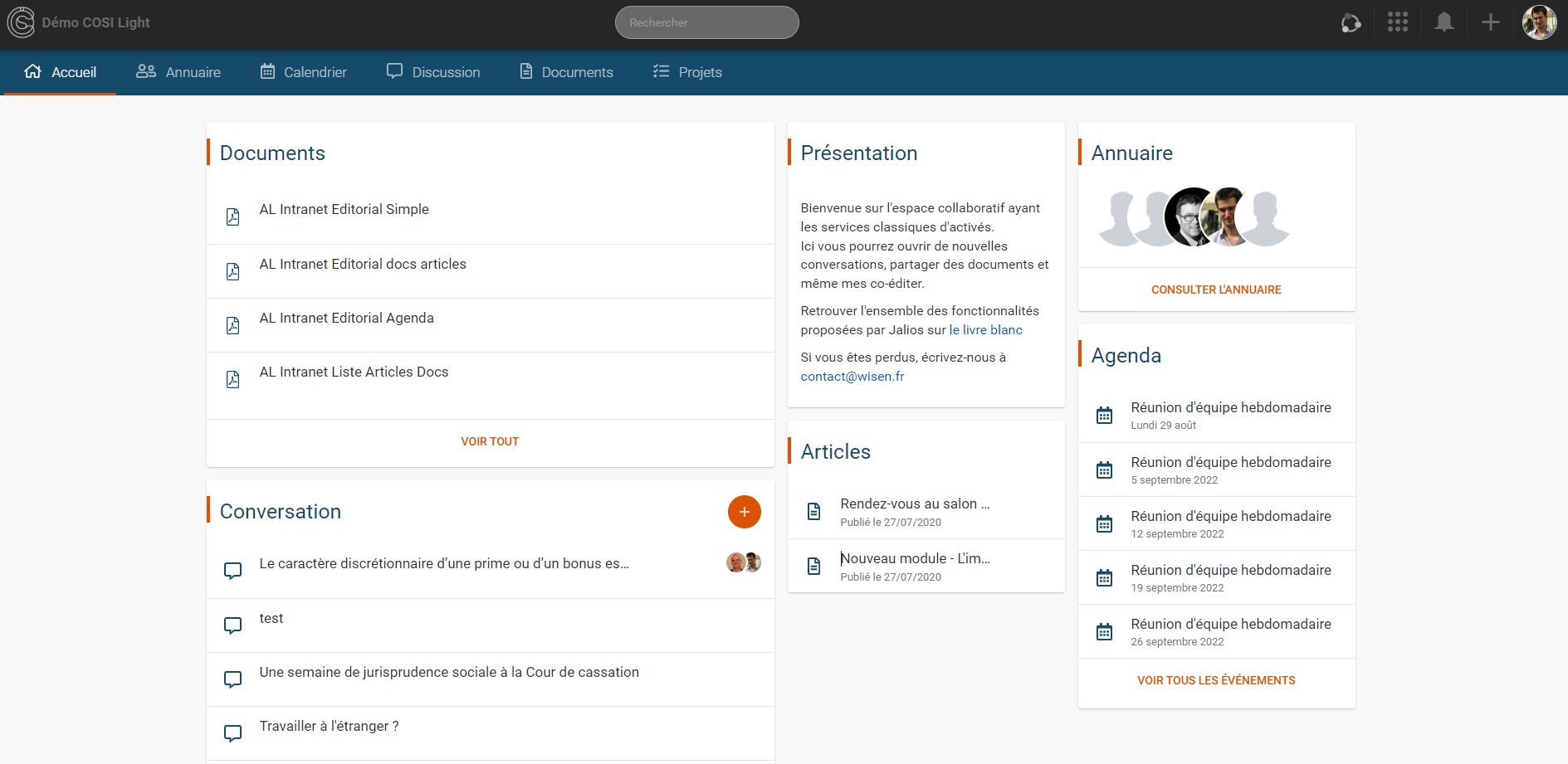Image resolution: width=1568 pixels, height=764 pixels.
Task: Open the Discussion tab
Action: pyautogui.click(x=433, y=72)
